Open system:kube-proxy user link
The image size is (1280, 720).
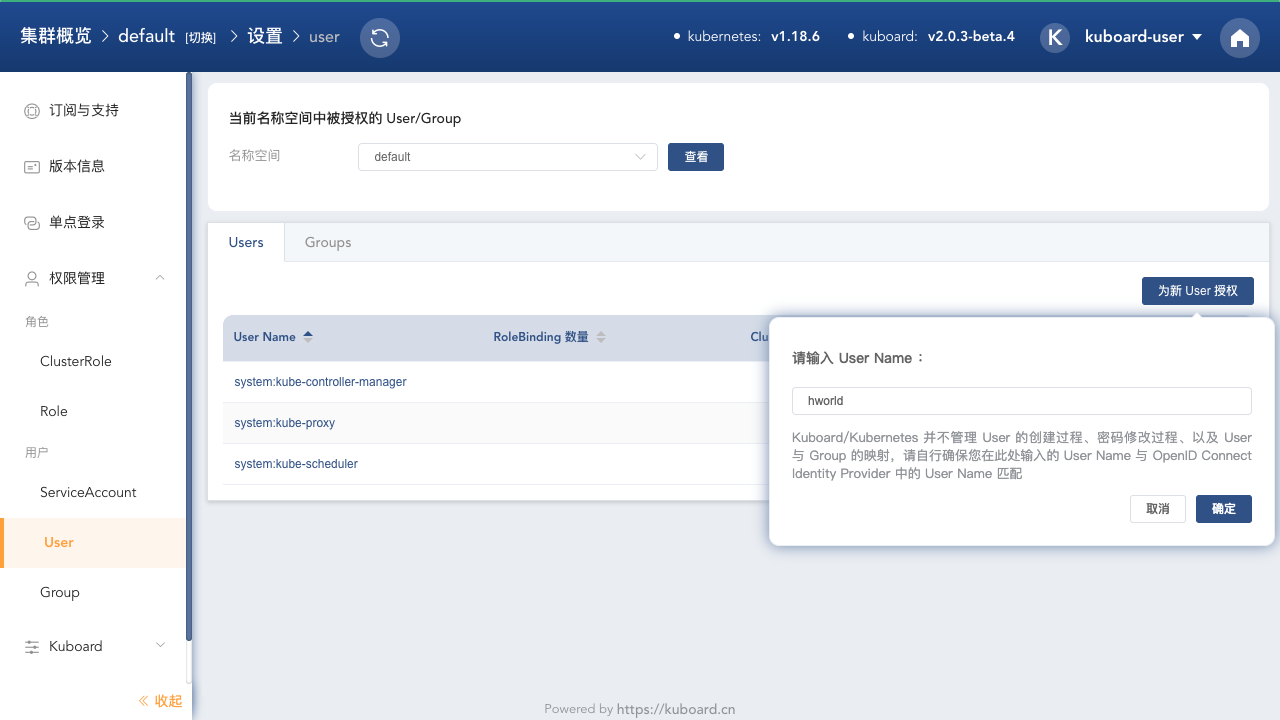285,423
